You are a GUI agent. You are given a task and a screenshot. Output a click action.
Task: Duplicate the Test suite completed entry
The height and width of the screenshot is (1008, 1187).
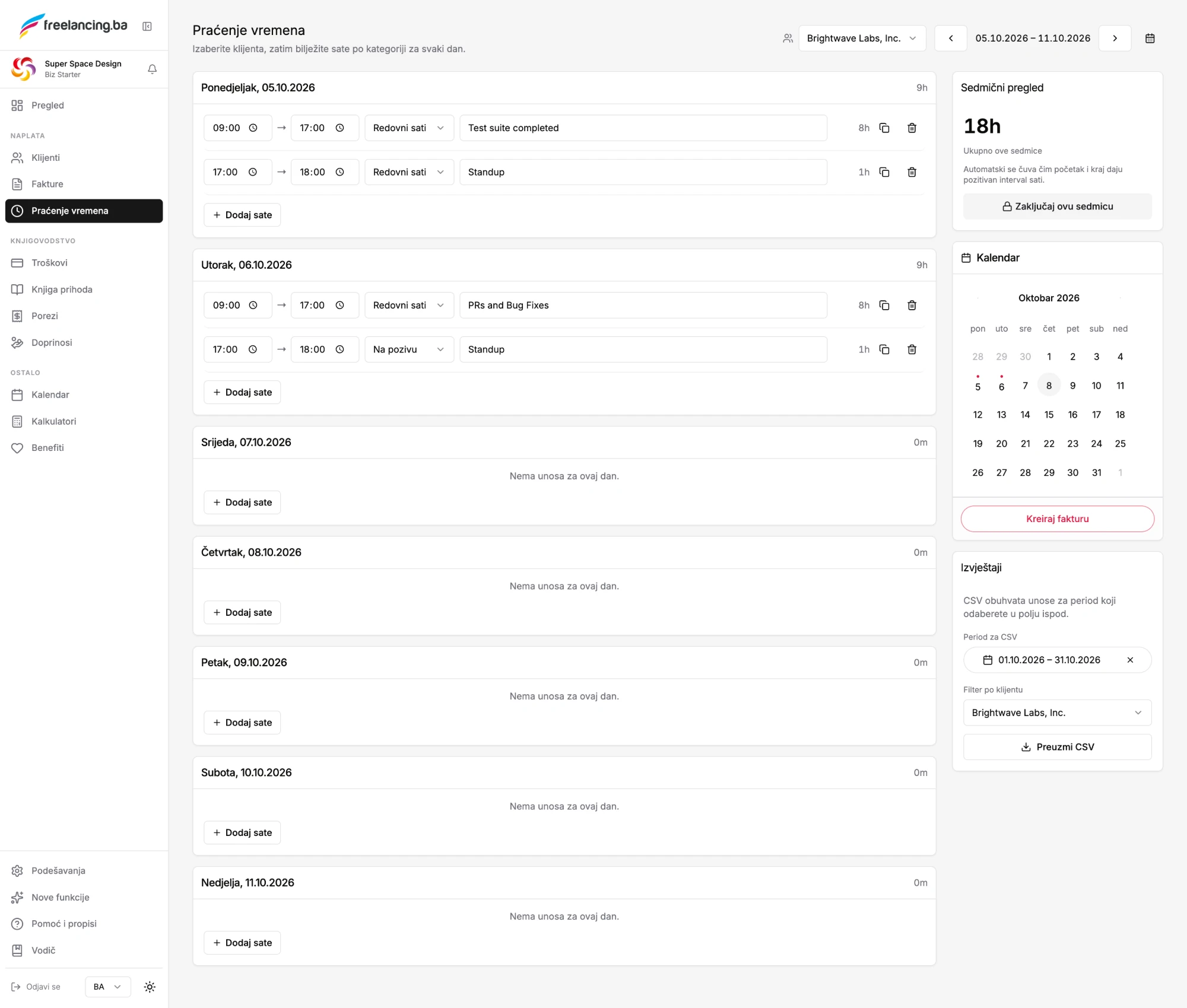[884, 128]
